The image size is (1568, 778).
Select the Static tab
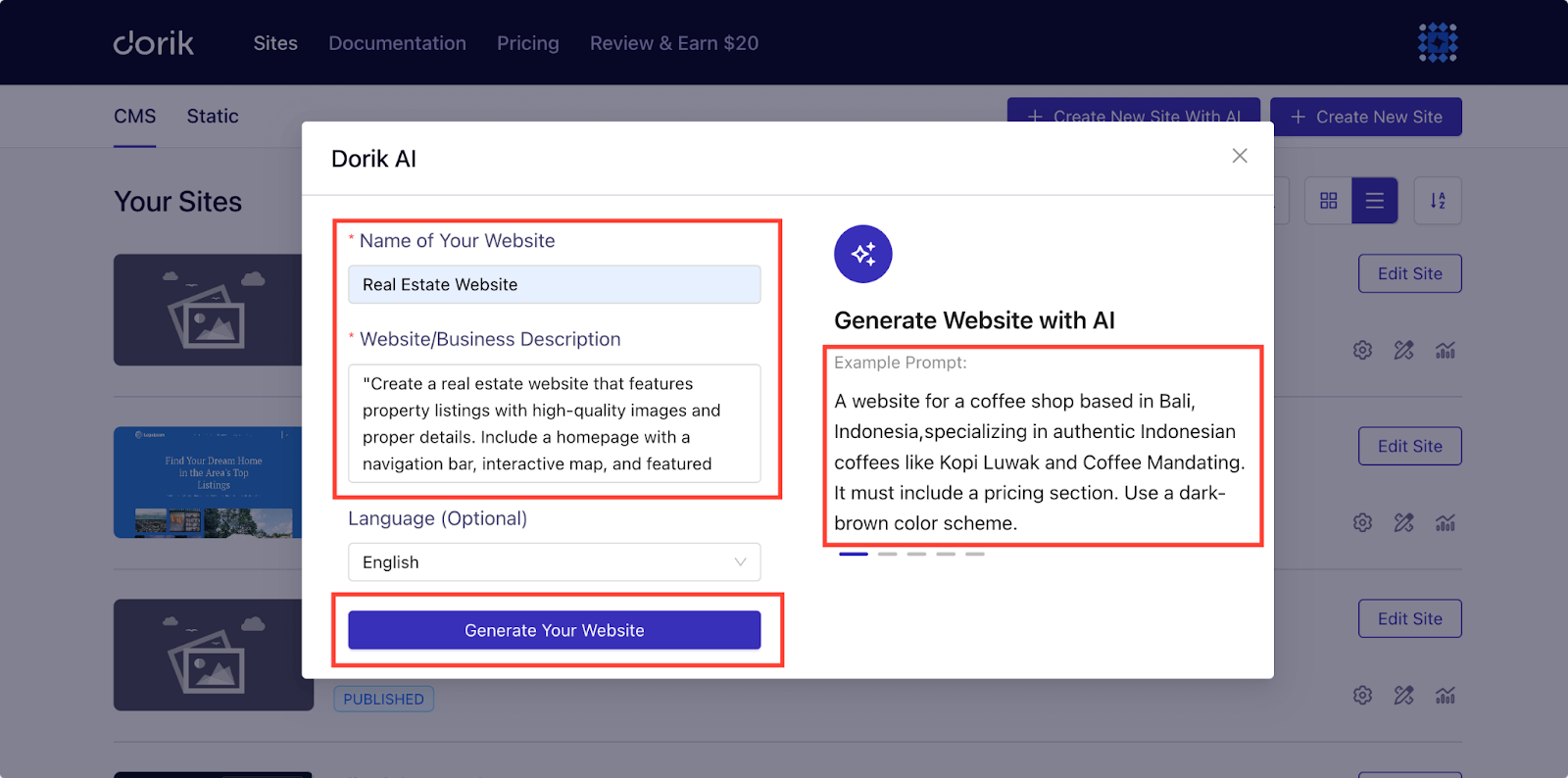(x=213, y=117)
